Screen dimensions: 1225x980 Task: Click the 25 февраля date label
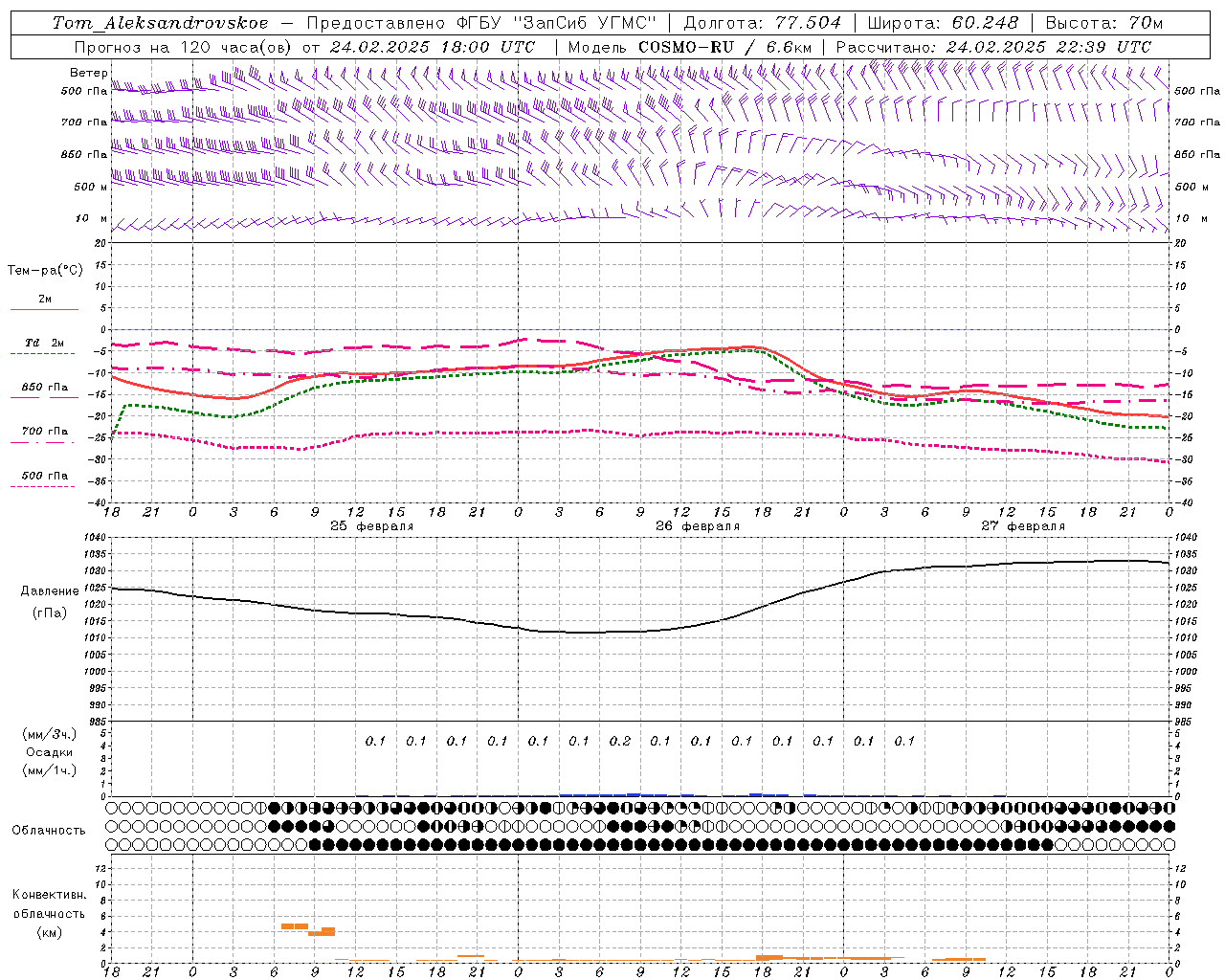pyautogui.click(x=372, y=526)
